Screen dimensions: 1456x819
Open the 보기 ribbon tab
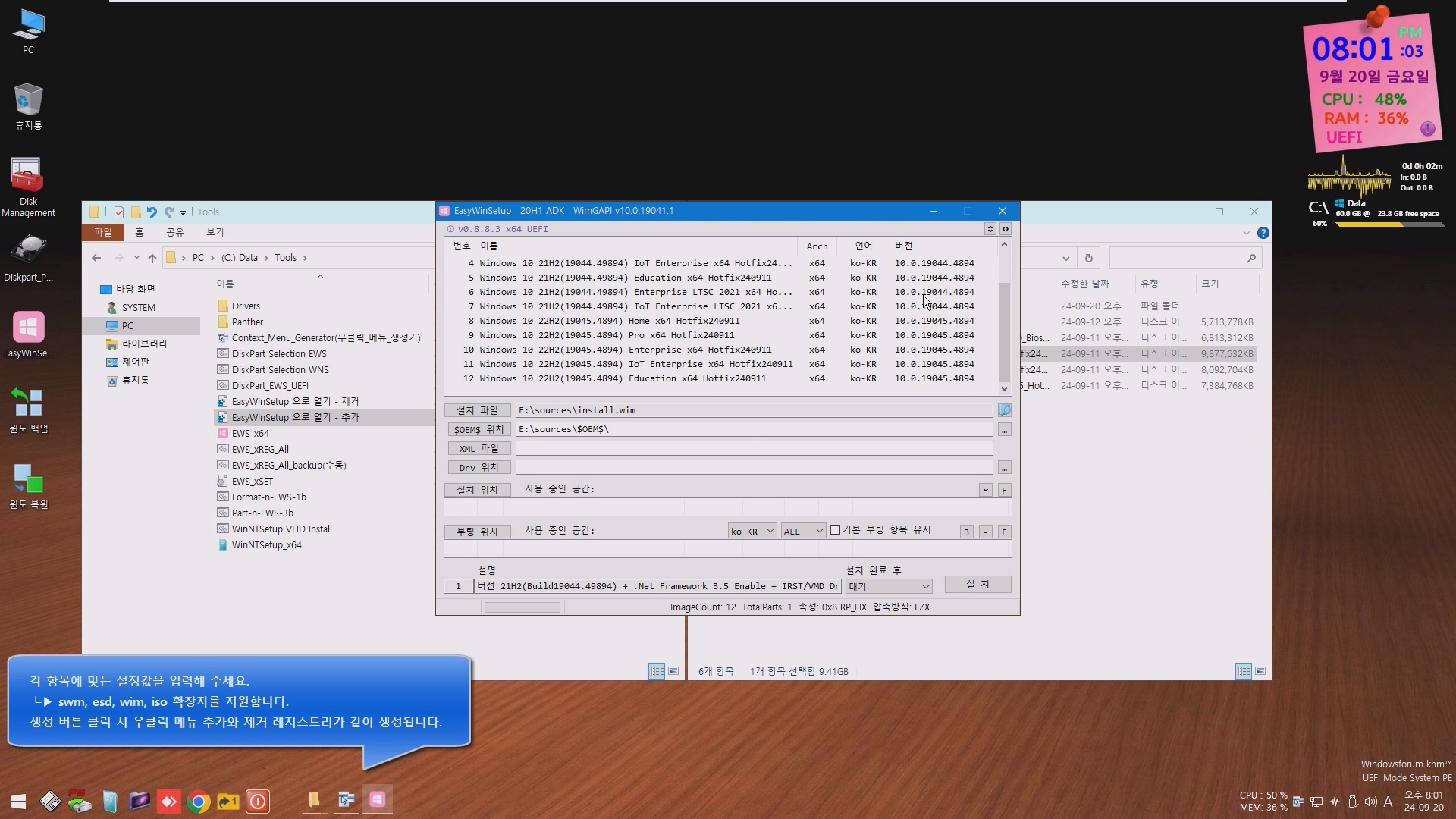pyautogui.click(x=215, y=232)
